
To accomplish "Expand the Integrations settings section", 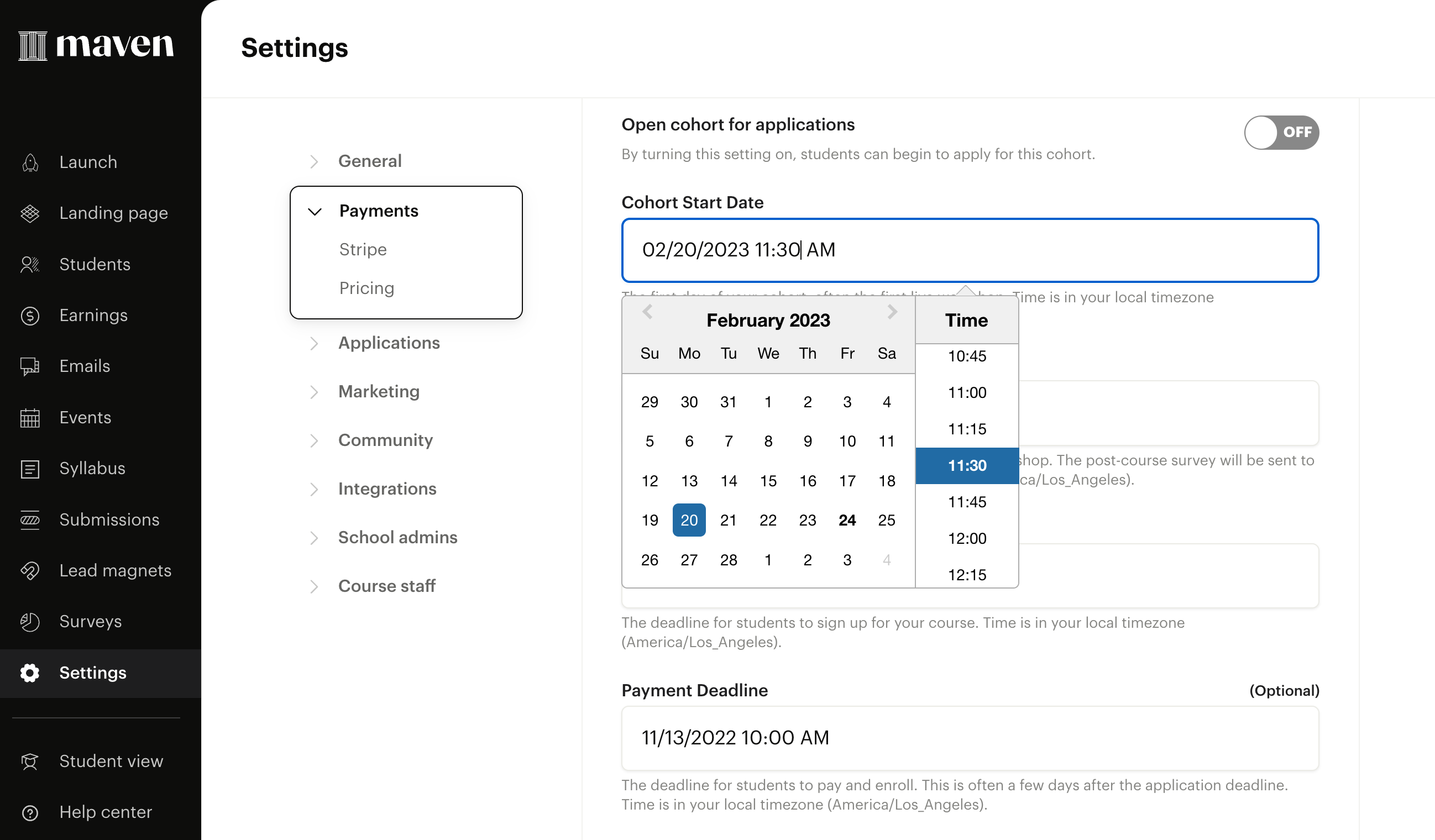I will pyautogui.click(x=314, y=490).
